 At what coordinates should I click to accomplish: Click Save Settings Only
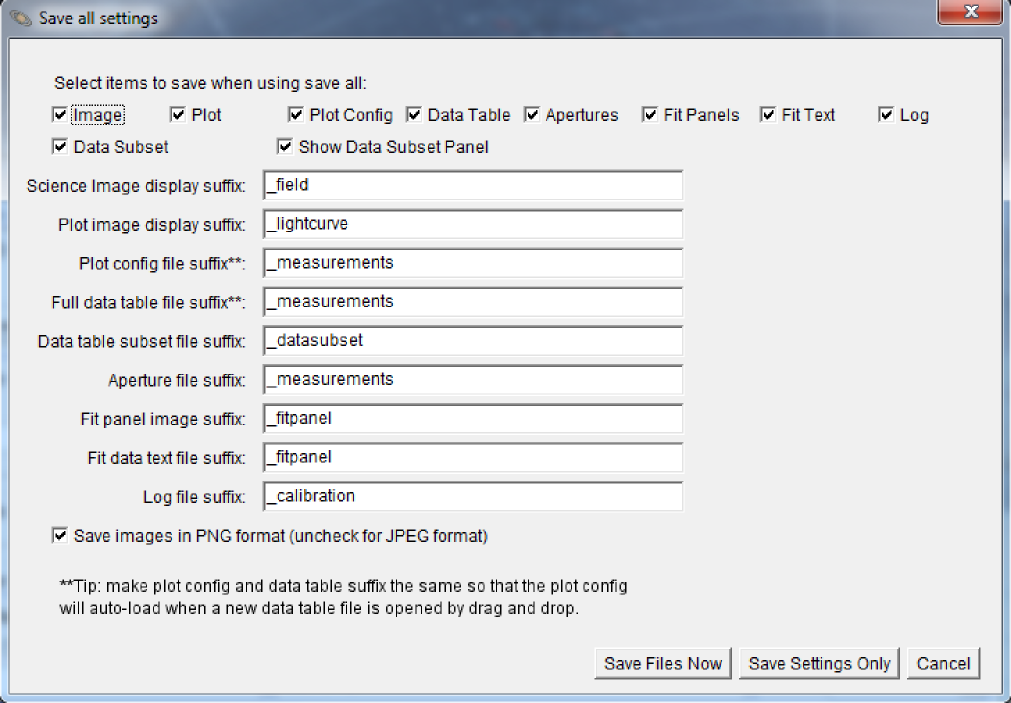coord(819,663)
